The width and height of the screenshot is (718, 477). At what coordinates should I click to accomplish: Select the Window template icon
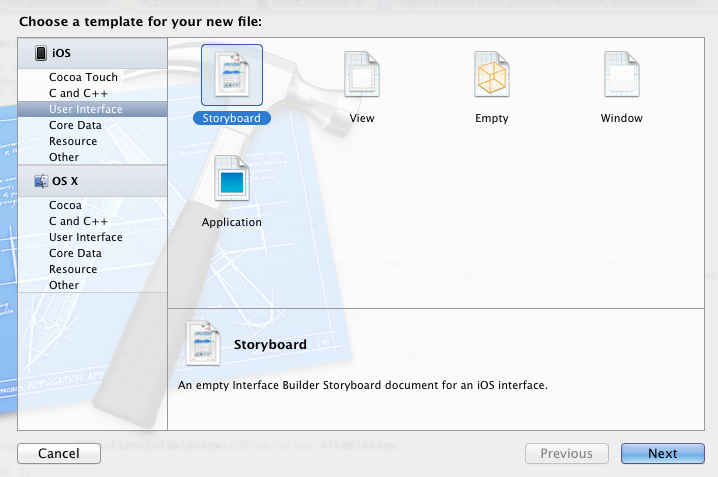(621, 74)
